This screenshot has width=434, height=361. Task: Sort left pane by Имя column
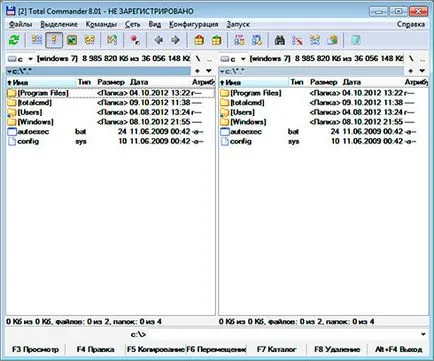tap(41, 82)
